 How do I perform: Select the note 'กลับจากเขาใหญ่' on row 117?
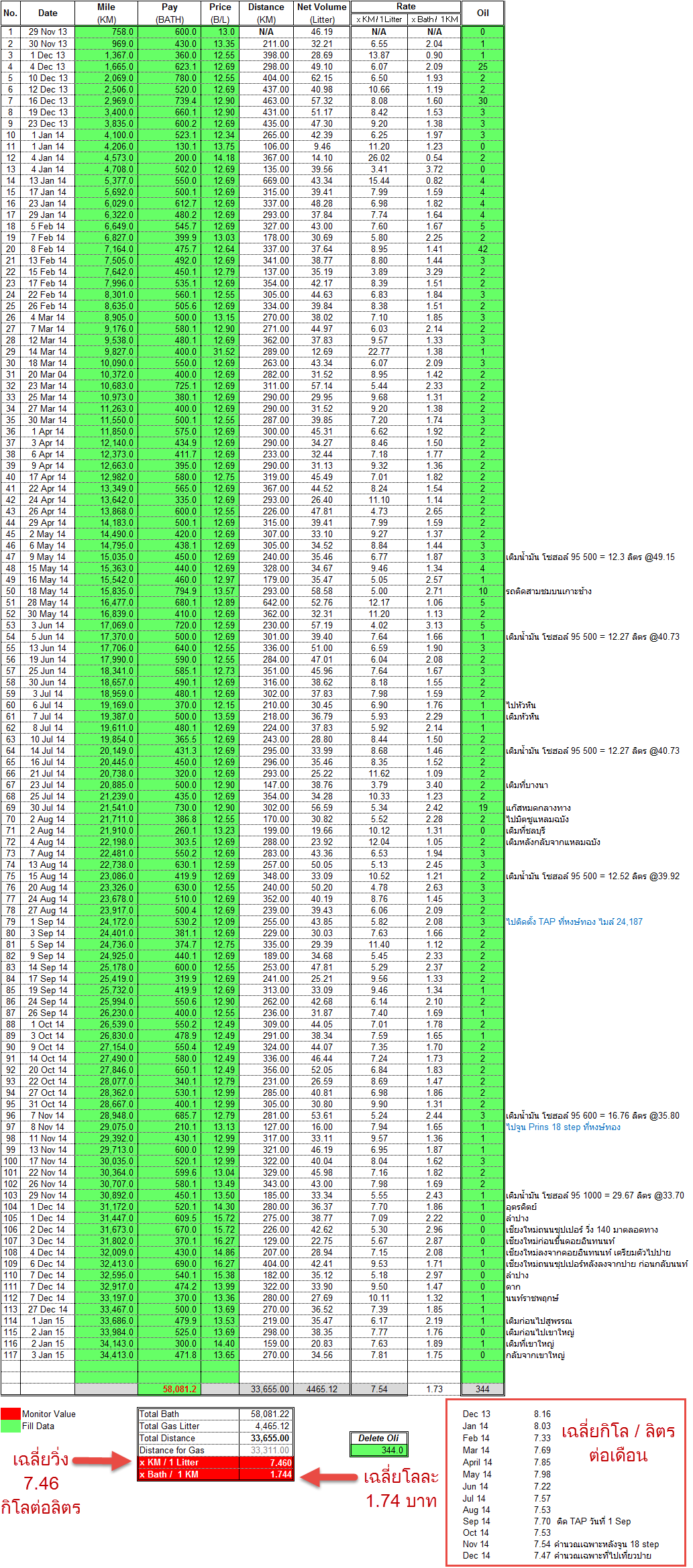pyautogui.click(x=535, y=1355)
